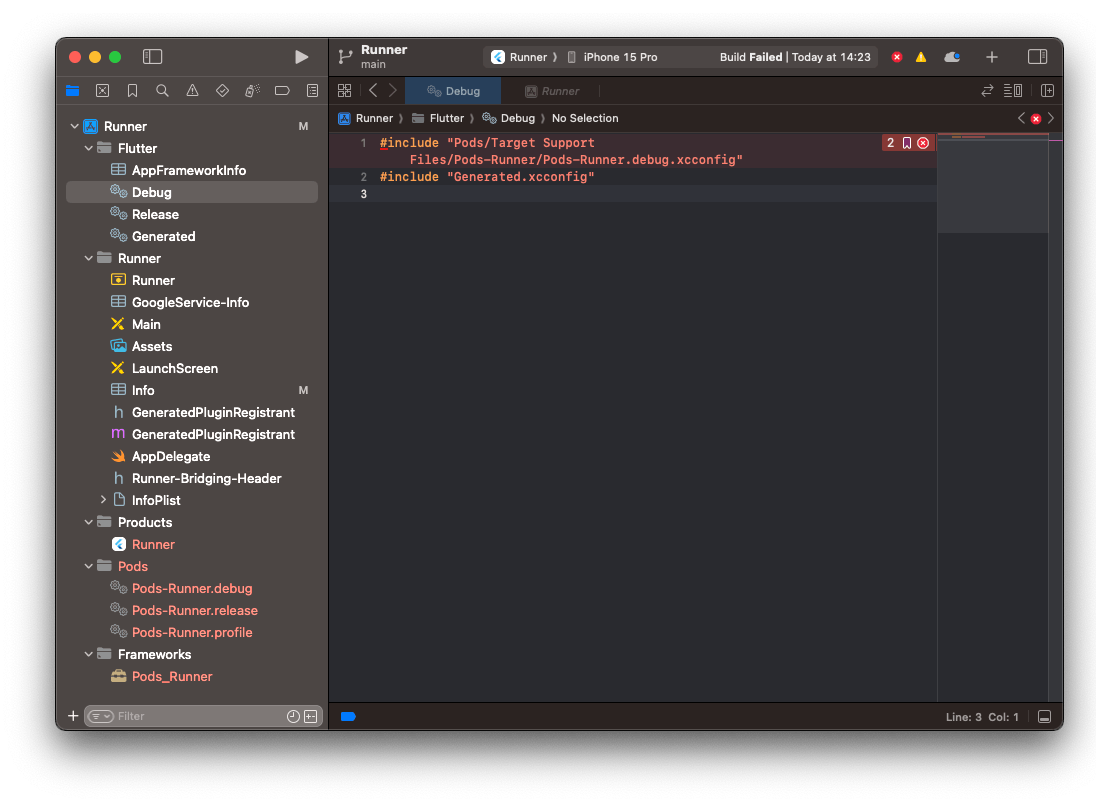Screen dimensions: 1119x804
Task: Open the related items grid menu
Action: click(x=345, y=91)
